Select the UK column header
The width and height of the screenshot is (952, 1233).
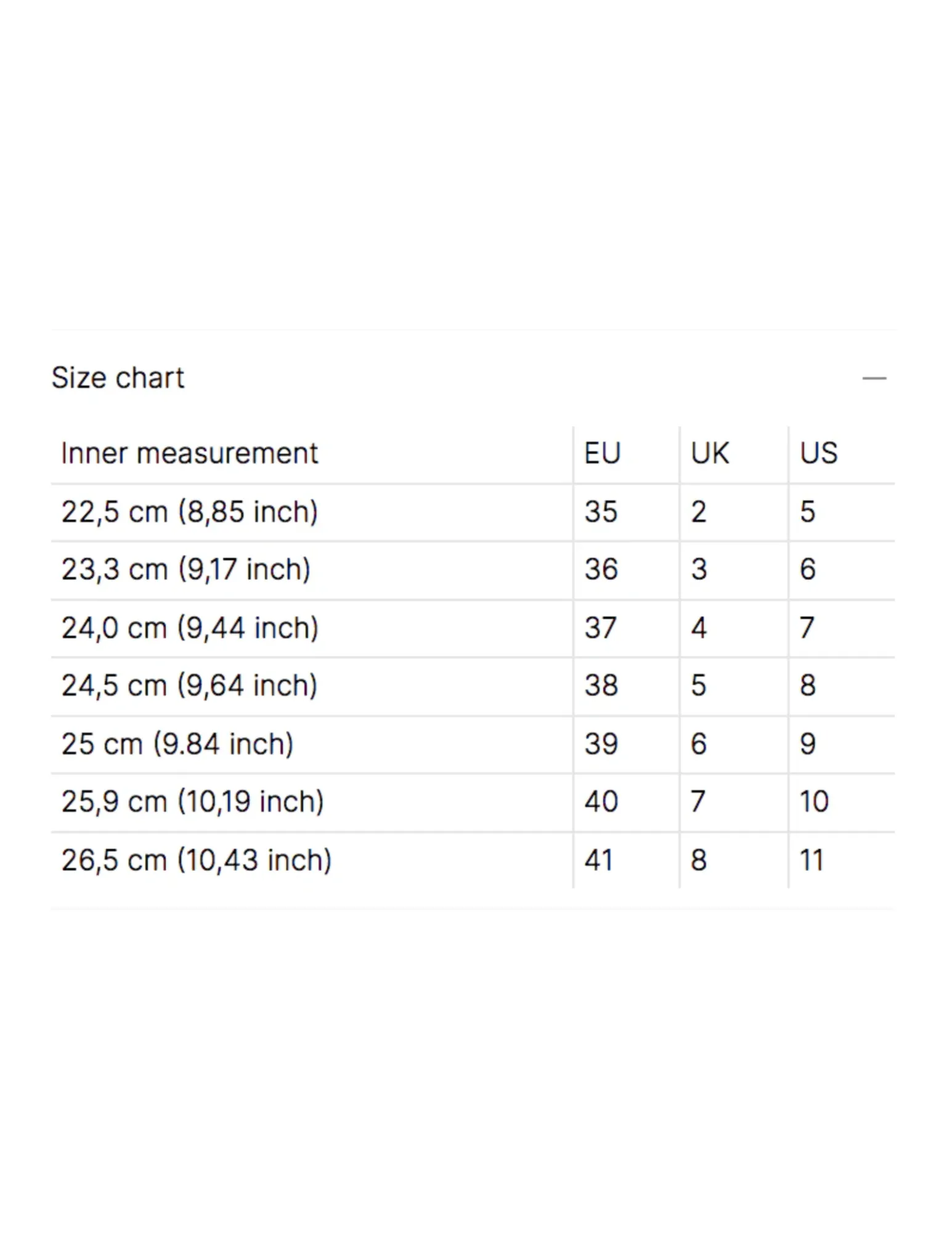[x=709, y=453]
